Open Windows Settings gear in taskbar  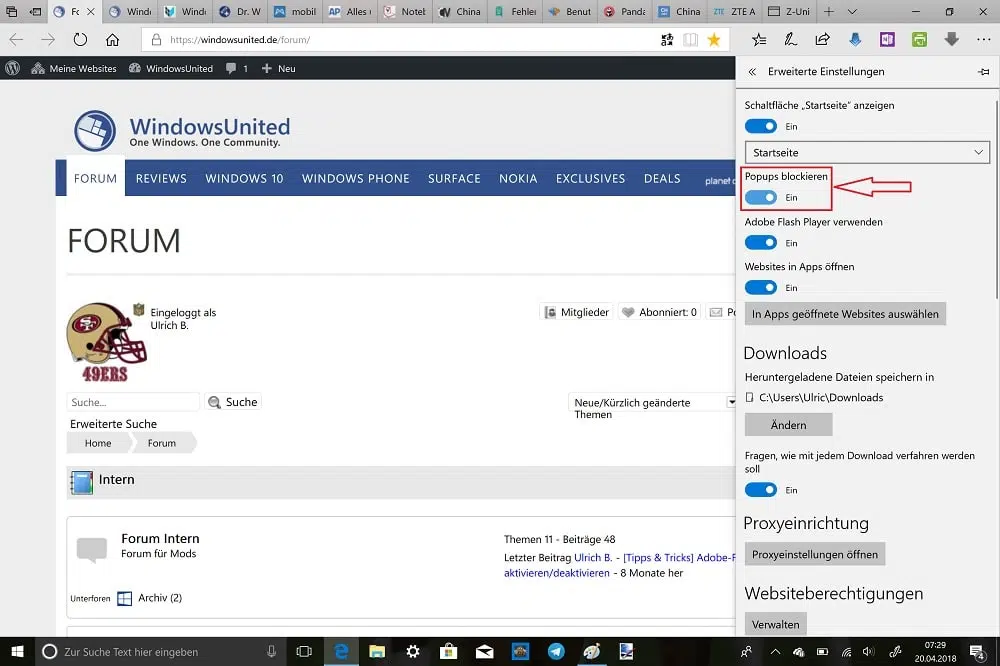(413, 651)
